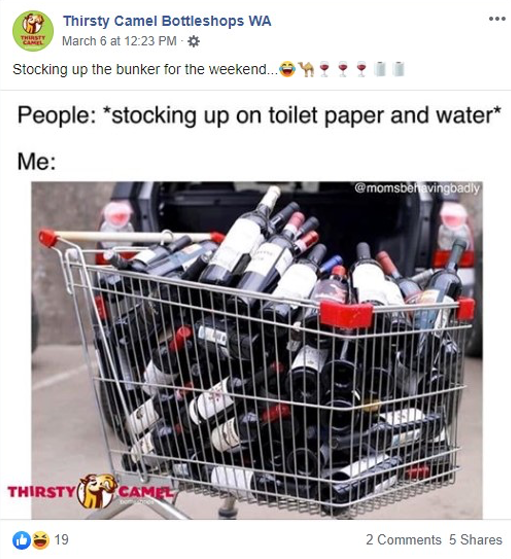Click the Haha laughing reaction icon
This screenshot has height=559, width=511.
point(41,540)
